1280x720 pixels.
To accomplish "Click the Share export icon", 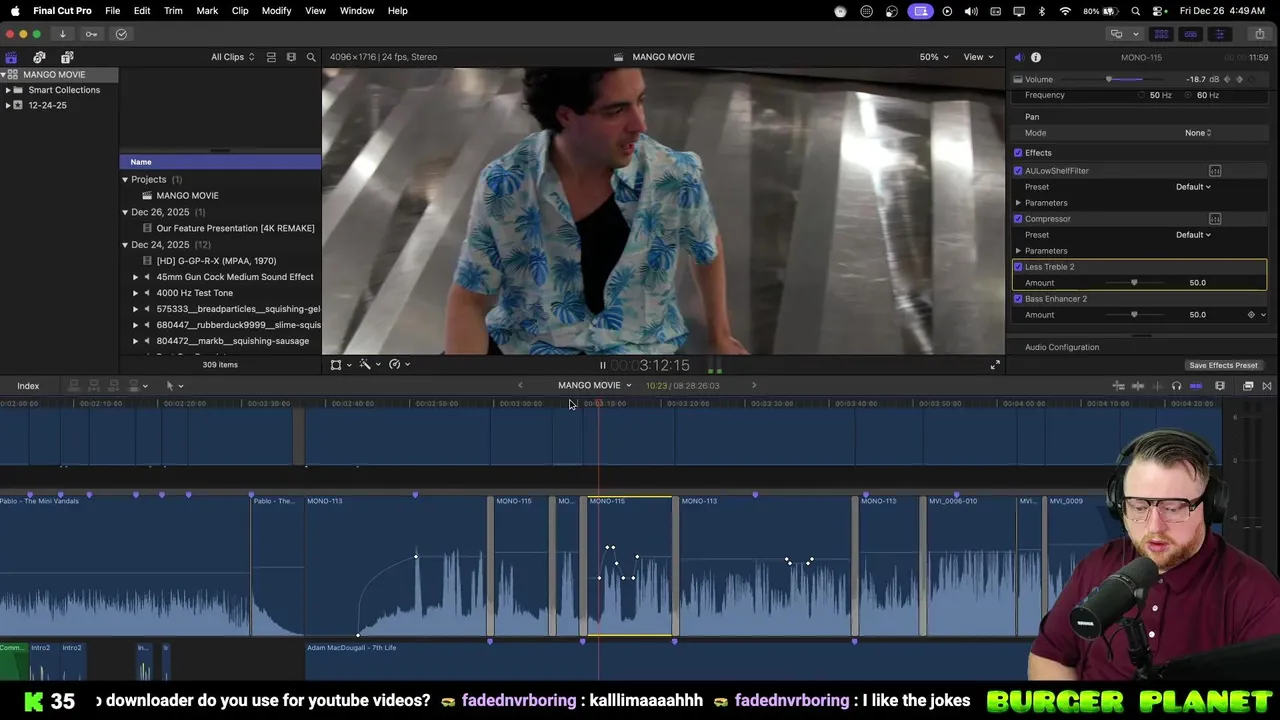I will (x=1259, y=34).
